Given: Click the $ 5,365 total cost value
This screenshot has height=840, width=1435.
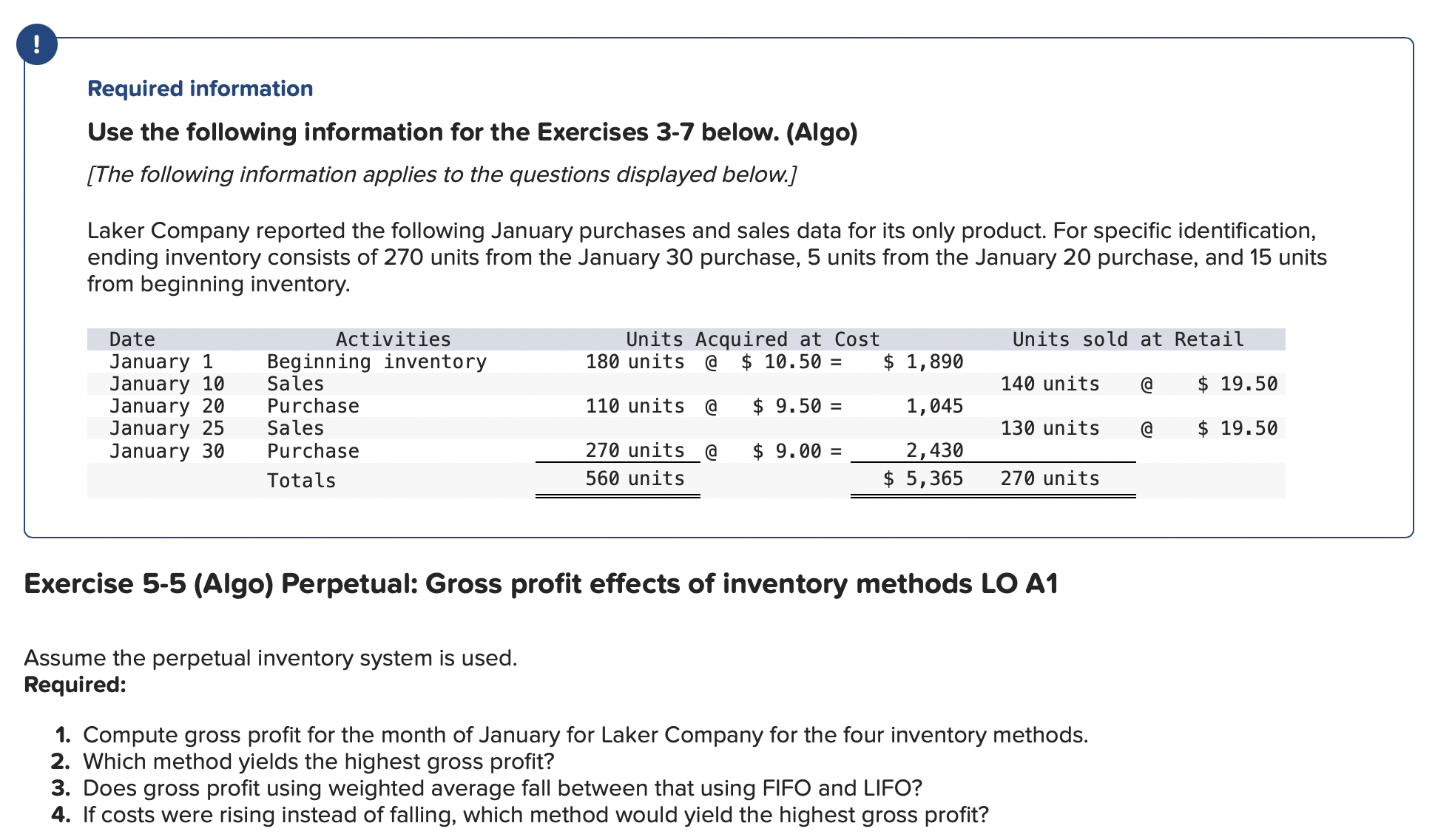Looking at the screenshot, I should pyautogui.click(x=923, y=478).
